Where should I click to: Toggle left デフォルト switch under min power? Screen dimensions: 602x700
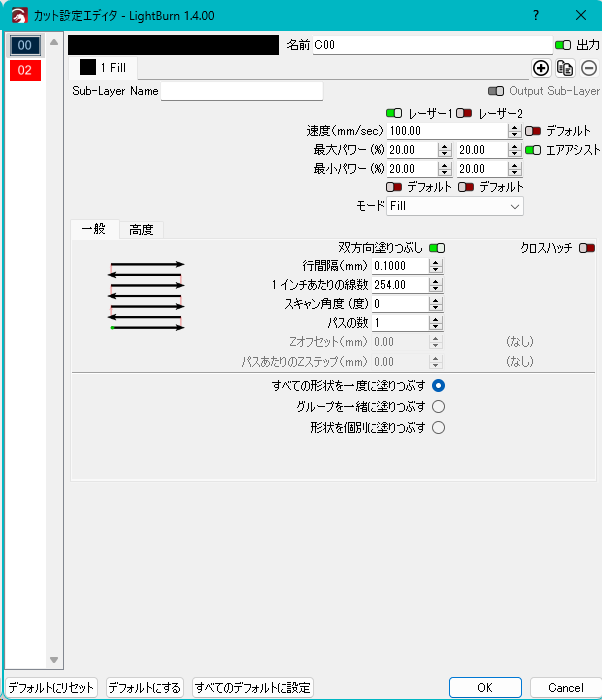(394, 187)
